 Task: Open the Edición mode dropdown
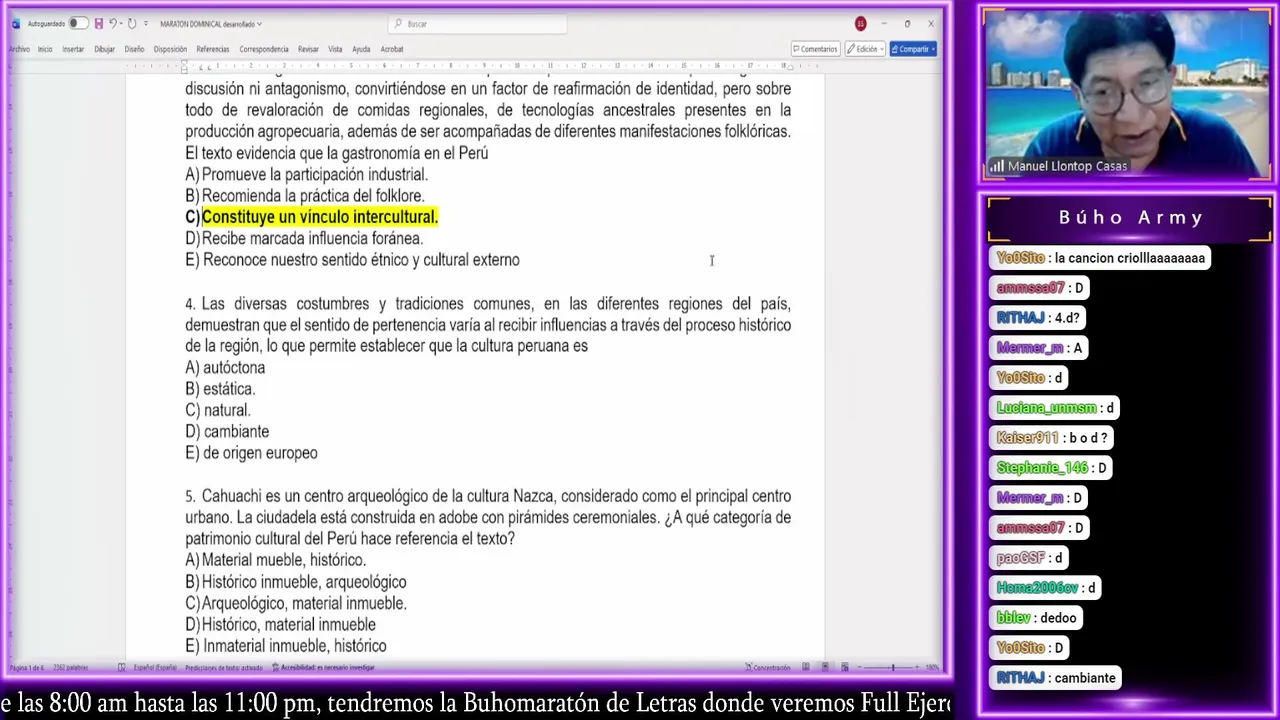[x=865, y=49]
